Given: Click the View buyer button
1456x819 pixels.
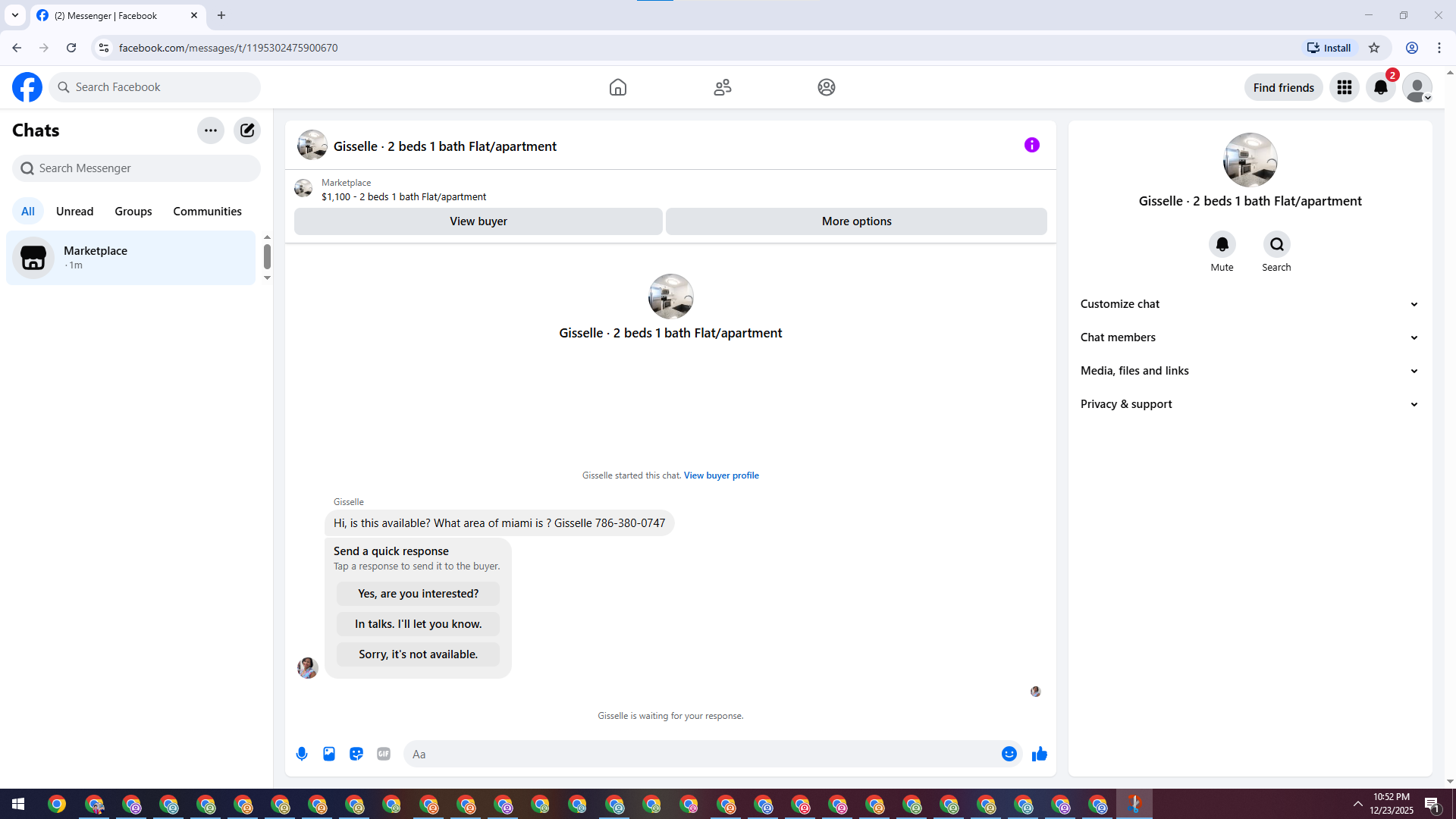Looking at the screenshot, I should coord(478,221).
